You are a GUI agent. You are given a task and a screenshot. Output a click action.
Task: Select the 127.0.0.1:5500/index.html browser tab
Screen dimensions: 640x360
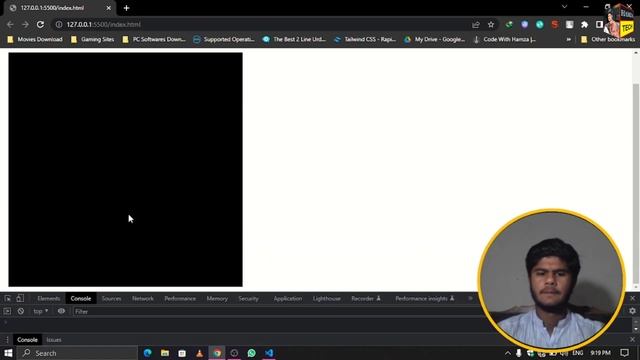point(60,8)
